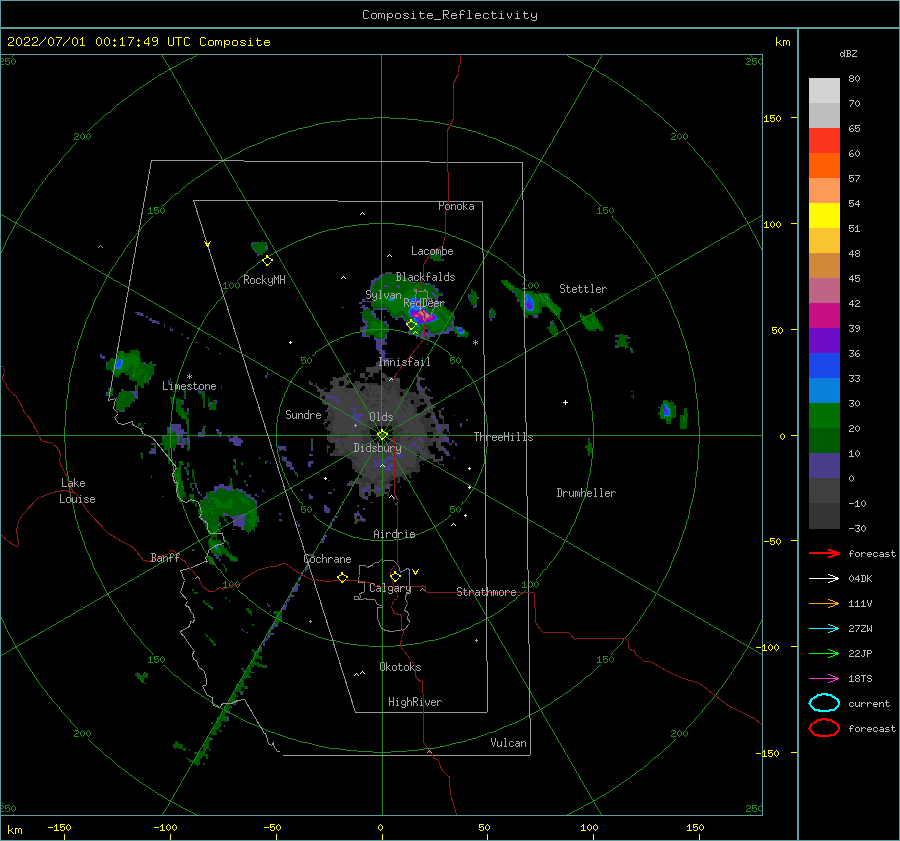The image size is (900, 841).
Task: Select the yellow 54 dBZ color swatch
Action: pyautogui.click(x=824, y=216)
